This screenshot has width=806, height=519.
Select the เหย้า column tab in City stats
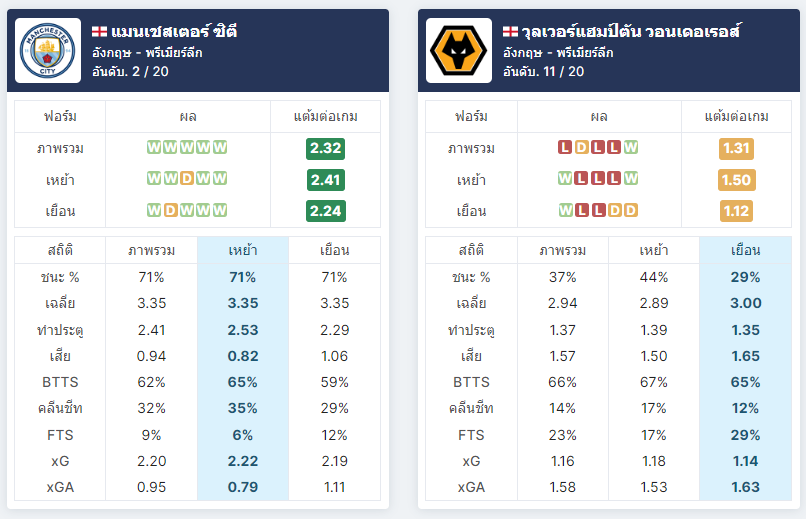pyautogui.click(x=243, y=250)
